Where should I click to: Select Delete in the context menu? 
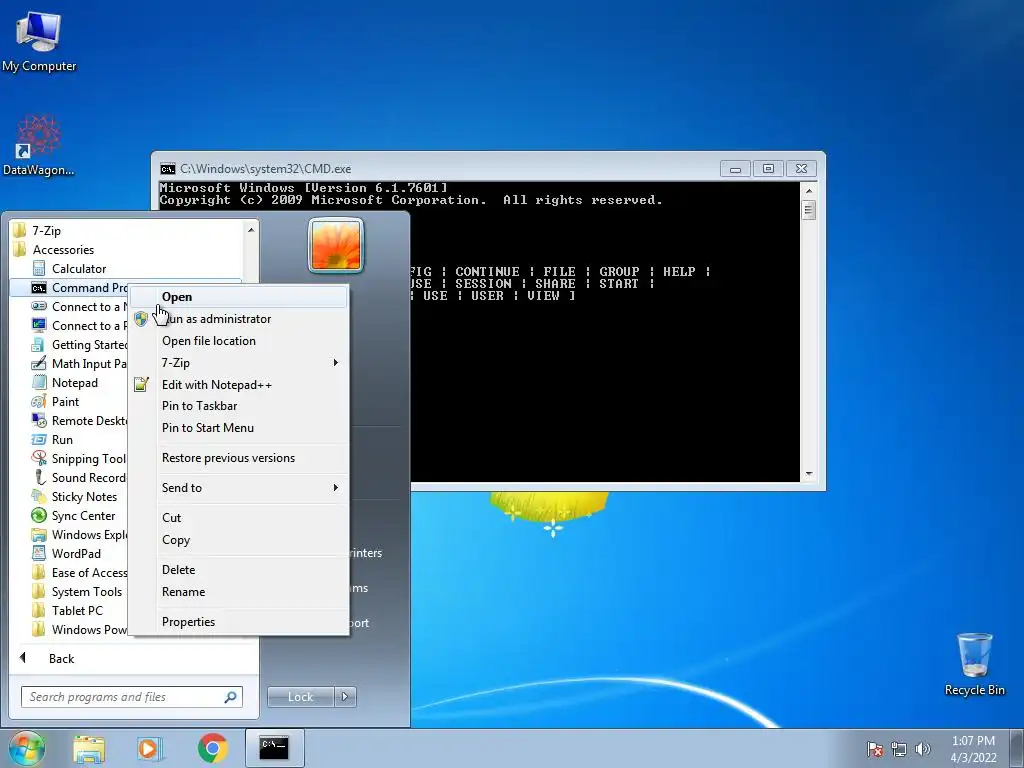pyautogui.click(x=239, y=570)
